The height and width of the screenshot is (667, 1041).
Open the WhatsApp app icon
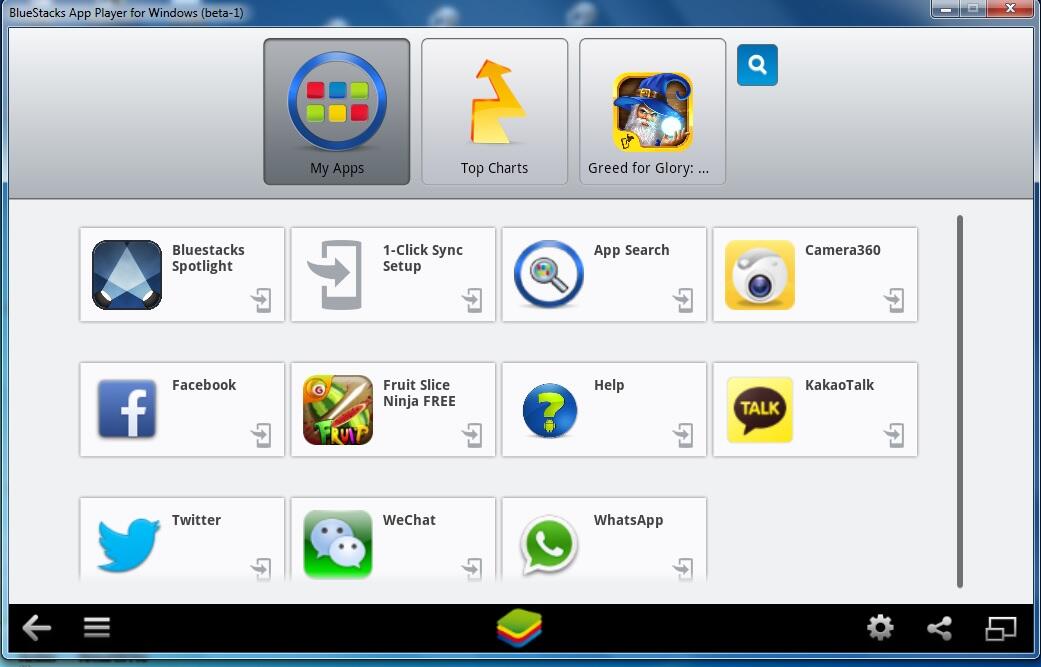(x=549, y=545)
